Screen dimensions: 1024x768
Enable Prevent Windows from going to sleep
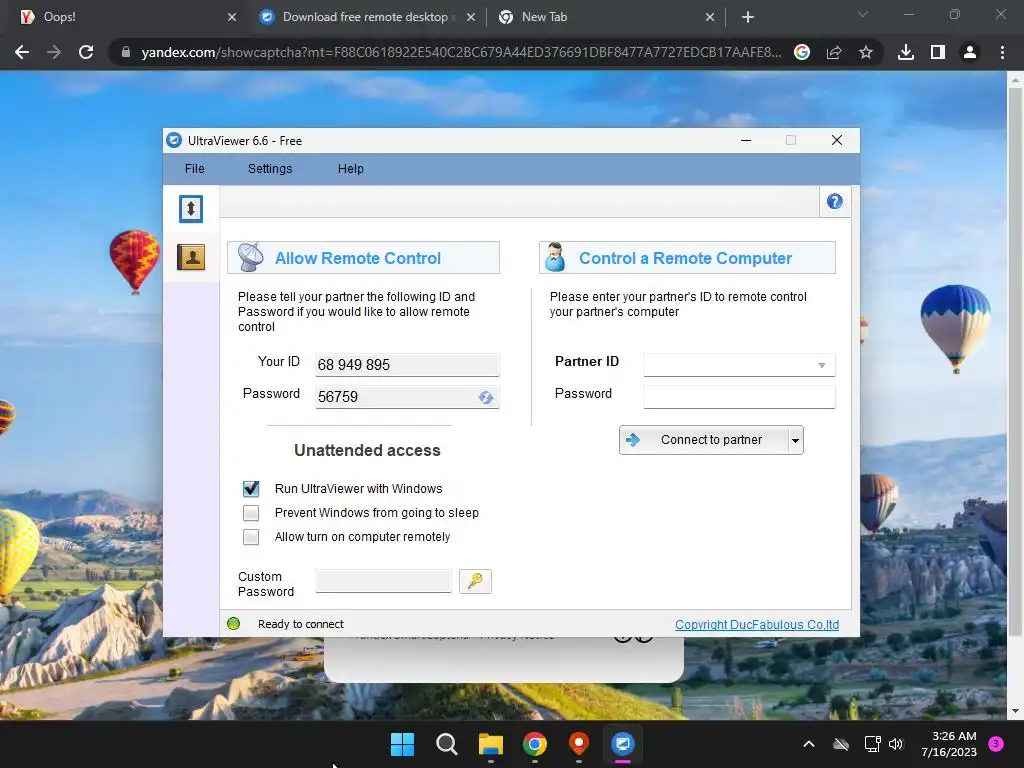[251, 513]
